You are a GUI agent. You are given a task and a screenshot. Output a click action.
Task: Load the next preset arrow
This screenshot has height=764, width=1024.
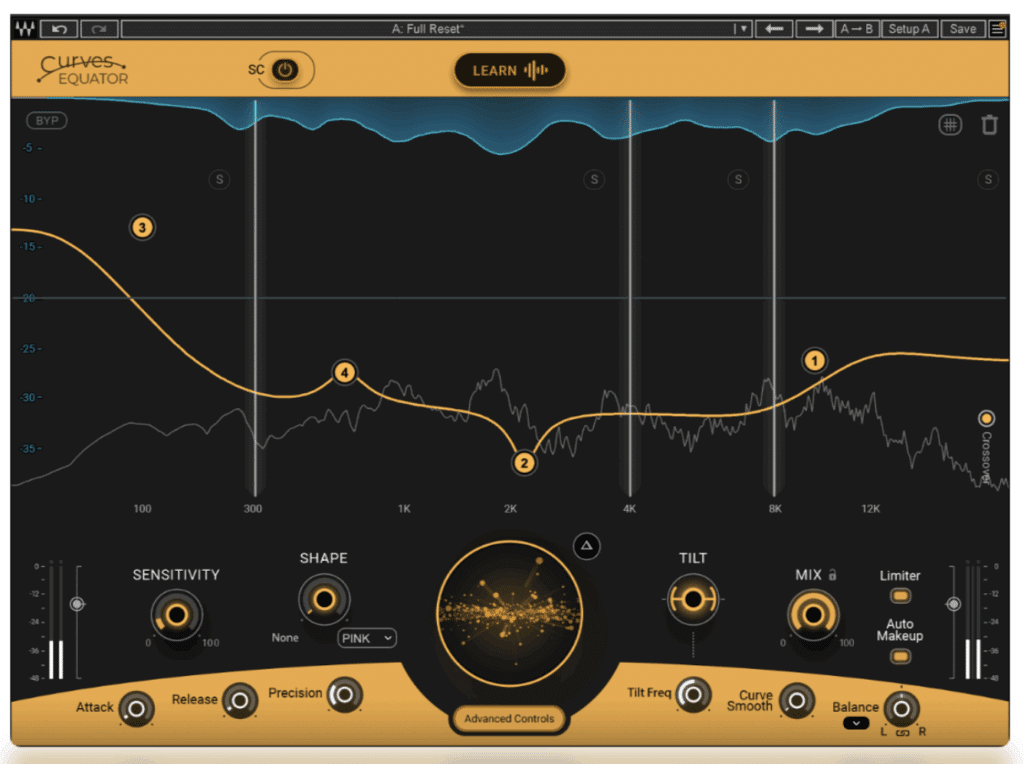814,29
